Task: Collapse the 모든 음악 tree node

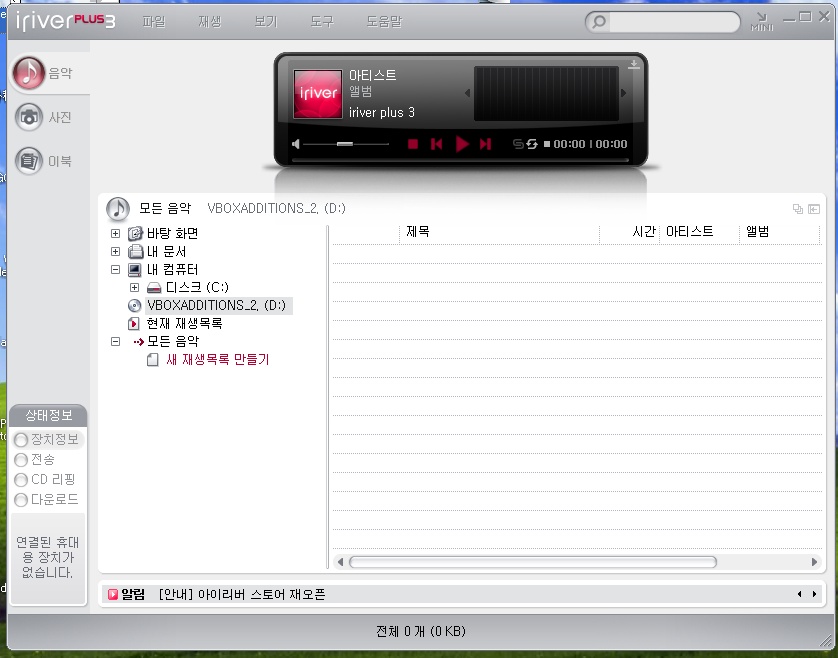Action: pyautogui.click(x=115, y=341)
